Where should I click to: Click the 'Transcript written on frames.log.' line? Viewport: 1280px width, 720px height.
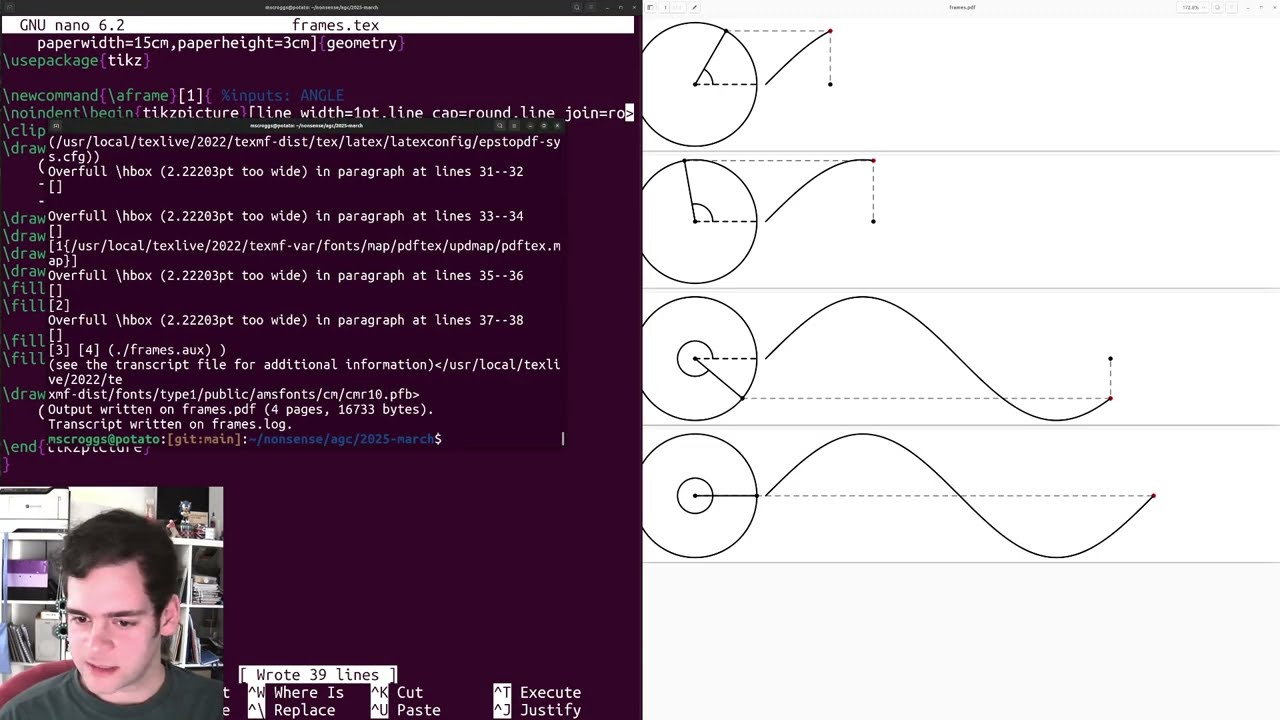(x=170, y=424)
